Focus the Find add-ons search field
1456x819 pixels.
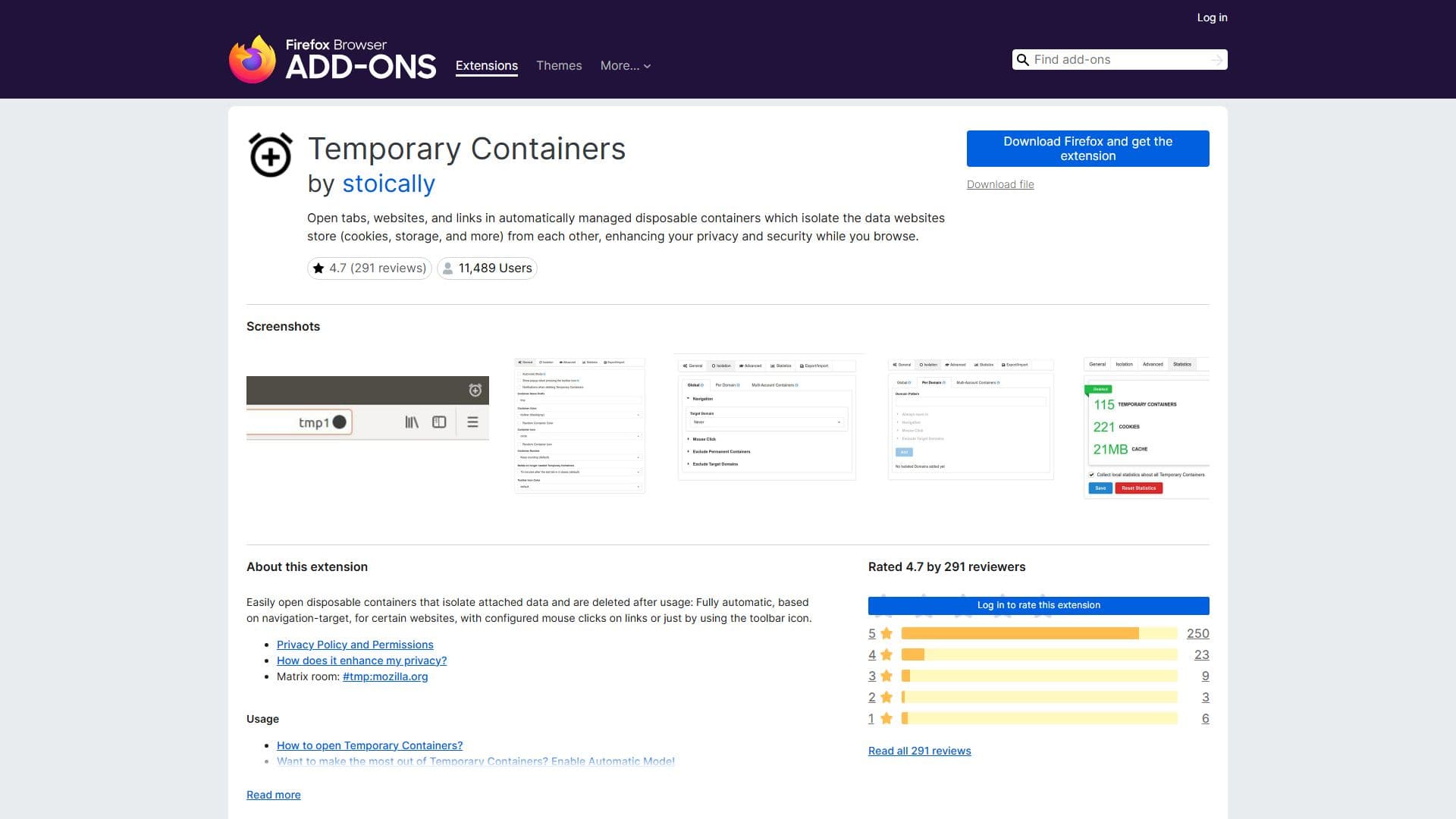coord(1119,60)
